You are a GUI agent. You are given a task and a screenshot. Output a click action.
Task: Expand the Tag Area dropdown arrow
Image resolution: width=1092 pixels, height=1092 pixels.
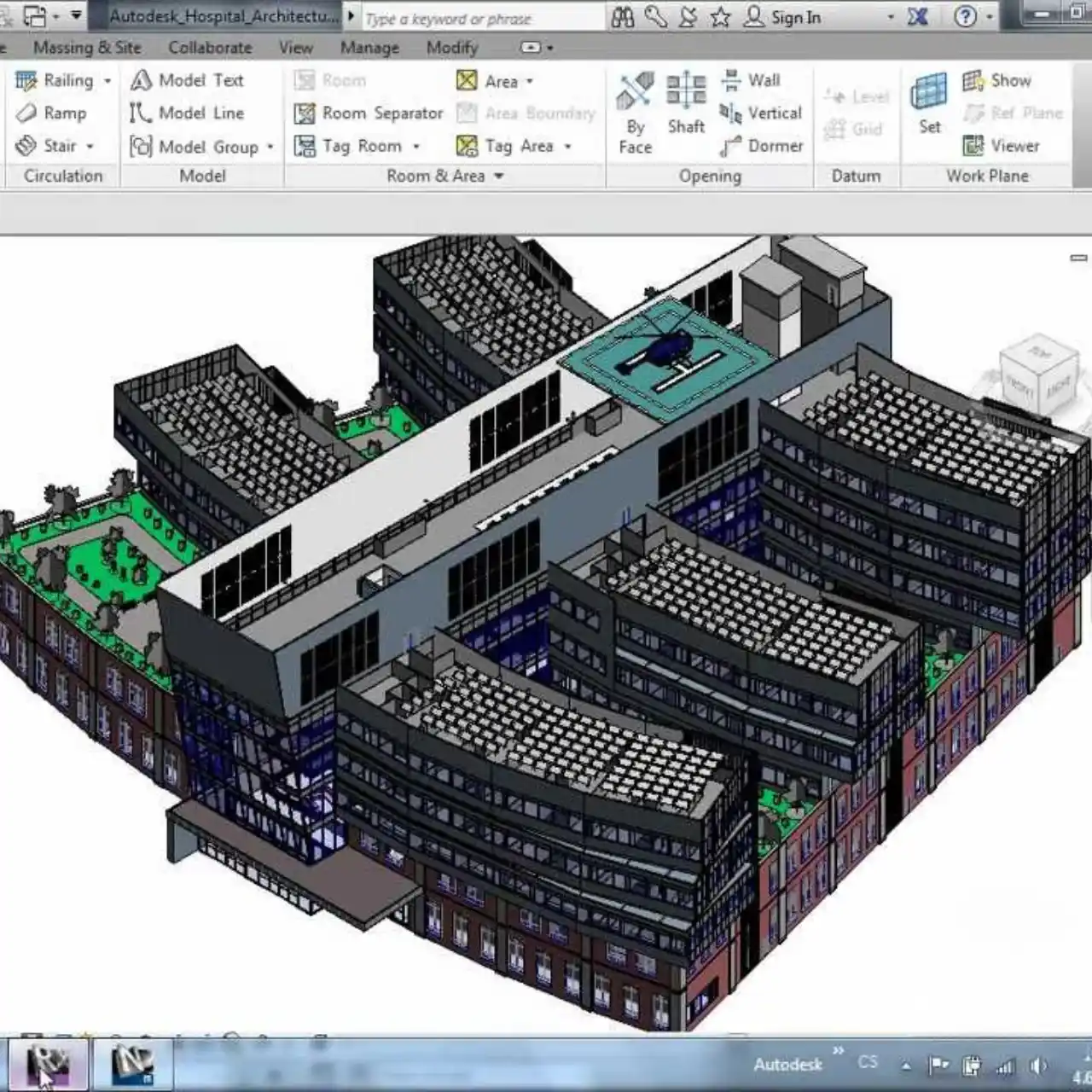pyautogui.click(x=567, y=147)
